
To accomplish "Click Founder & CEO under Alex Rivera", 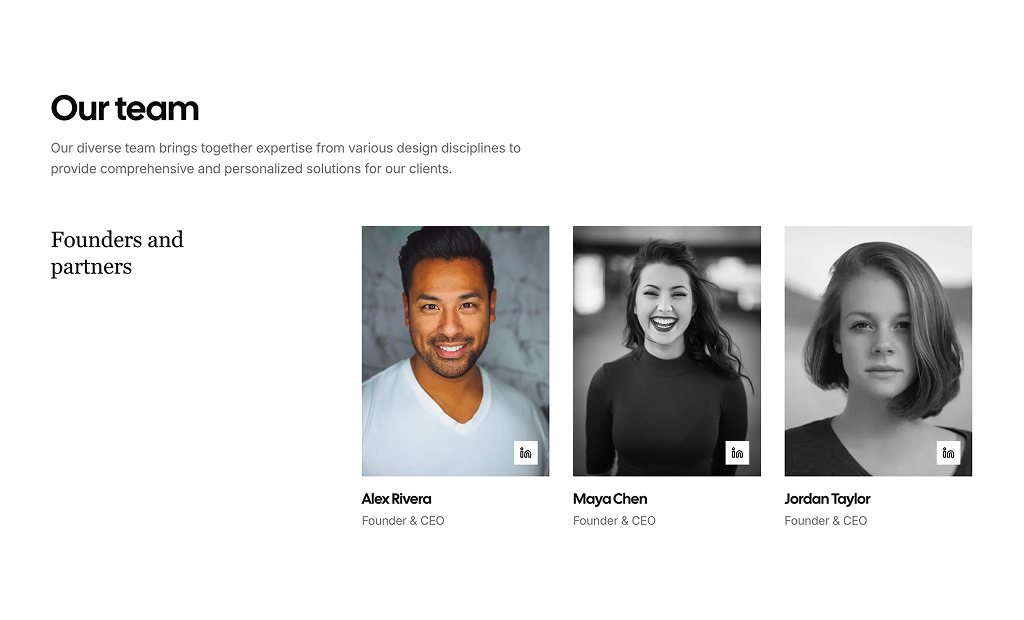I will (403, 521).
